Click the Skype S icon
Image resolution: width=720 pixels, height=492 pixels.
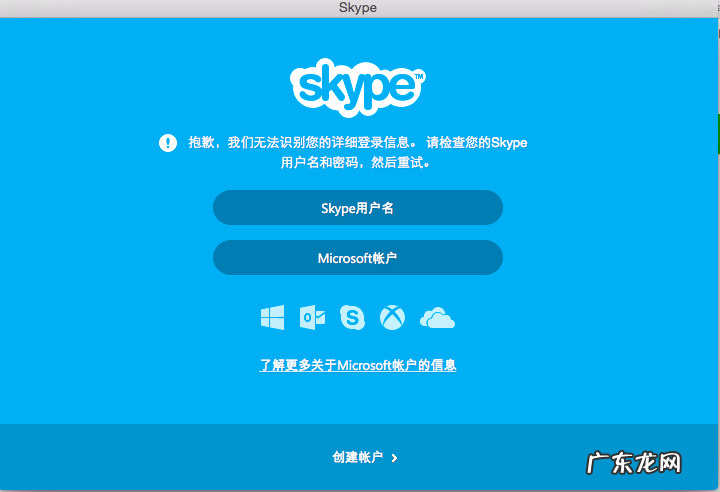(352, 317)
